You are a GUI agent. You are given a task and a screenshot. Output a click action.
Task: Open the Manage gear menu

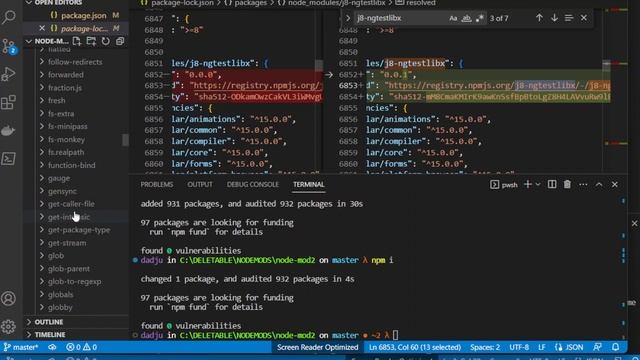pyautogui.click(x=9, y=327)
